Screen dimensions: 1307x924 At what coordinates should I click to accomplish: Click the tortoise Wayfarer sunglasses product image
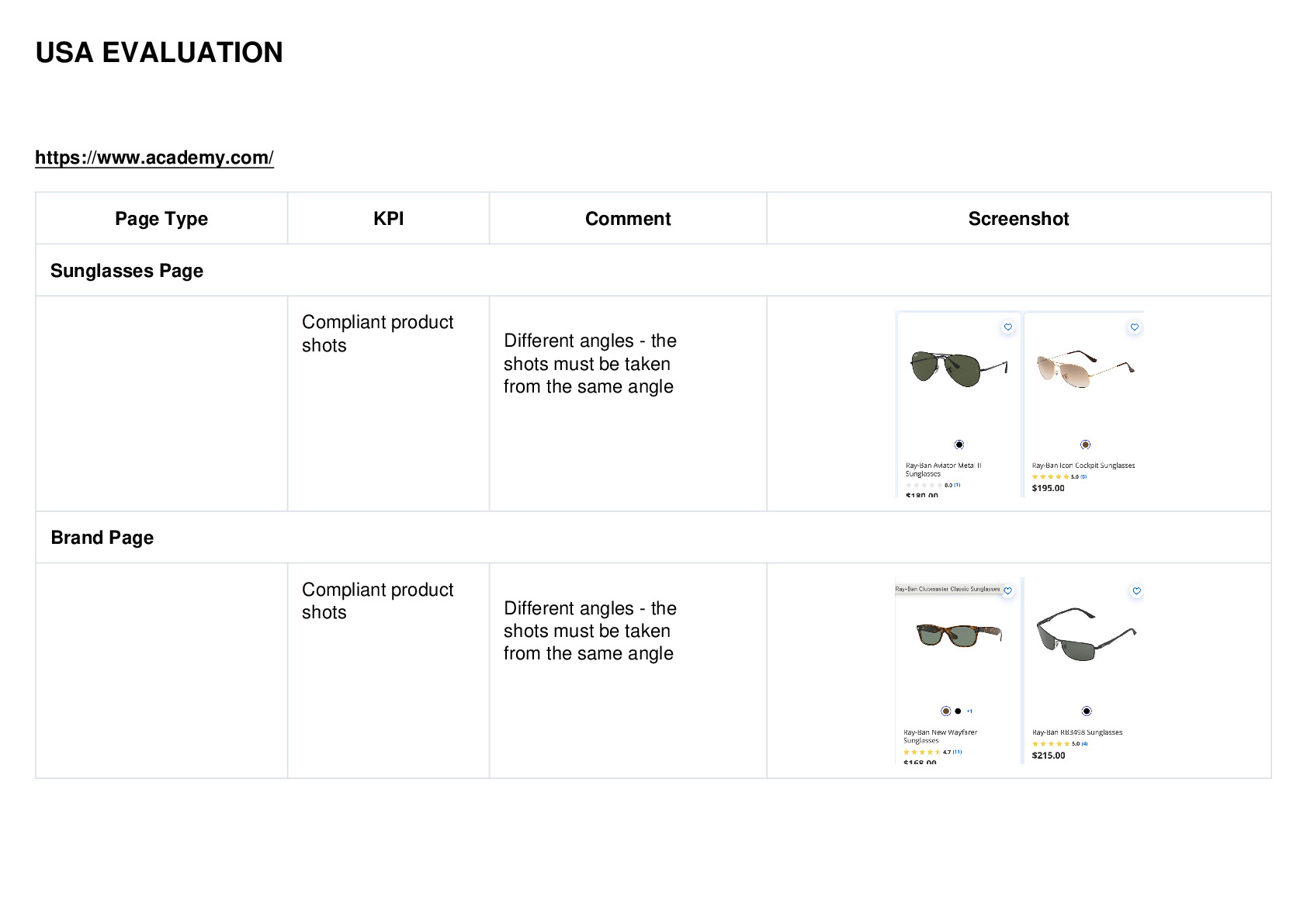pyautogui.click(x=959, y=635)
